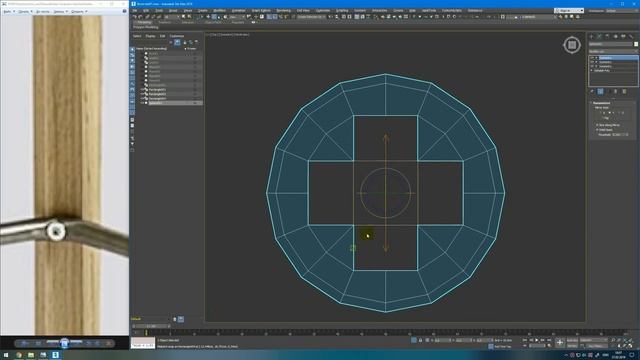The image size is (640, 360).
Task: Open the Rendering menu
Action: tap(283, 11)
